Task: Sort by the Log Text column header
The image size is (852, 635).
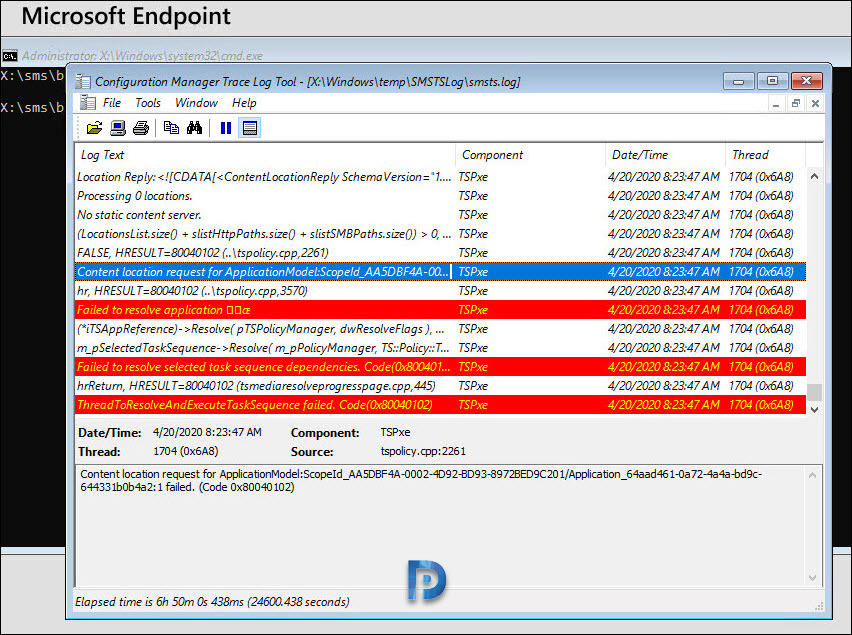Action: click(265, 155)
